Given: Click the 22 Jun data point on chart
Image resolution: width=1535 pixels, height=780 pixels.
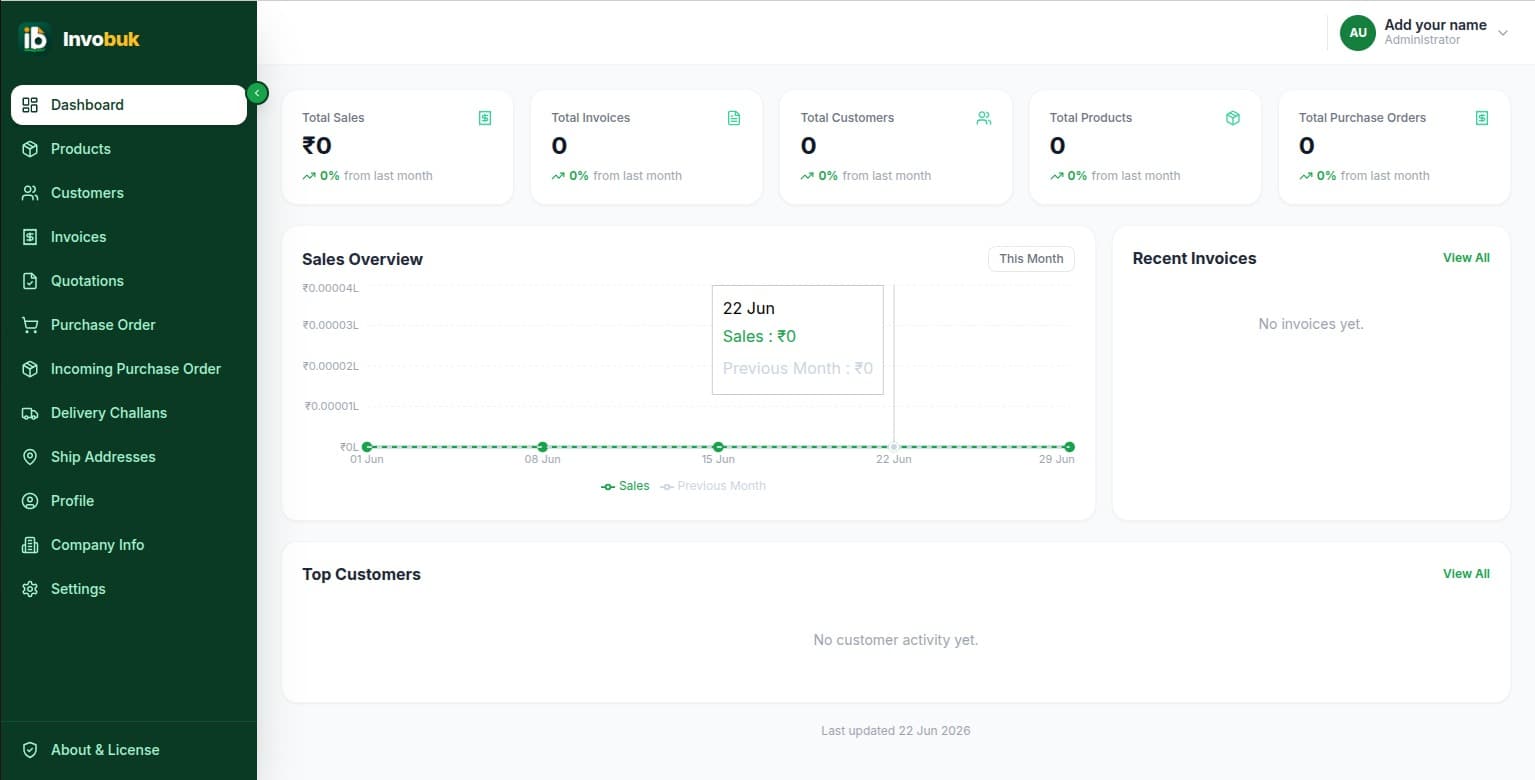Looking at the screenshot, I should (x=894, y=447).
